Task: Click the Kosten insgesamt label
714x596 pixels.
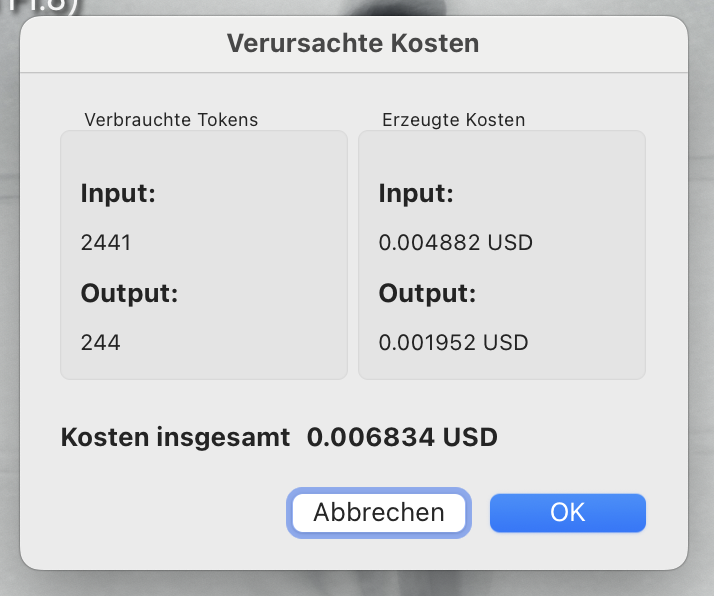Action: (175, 438)
